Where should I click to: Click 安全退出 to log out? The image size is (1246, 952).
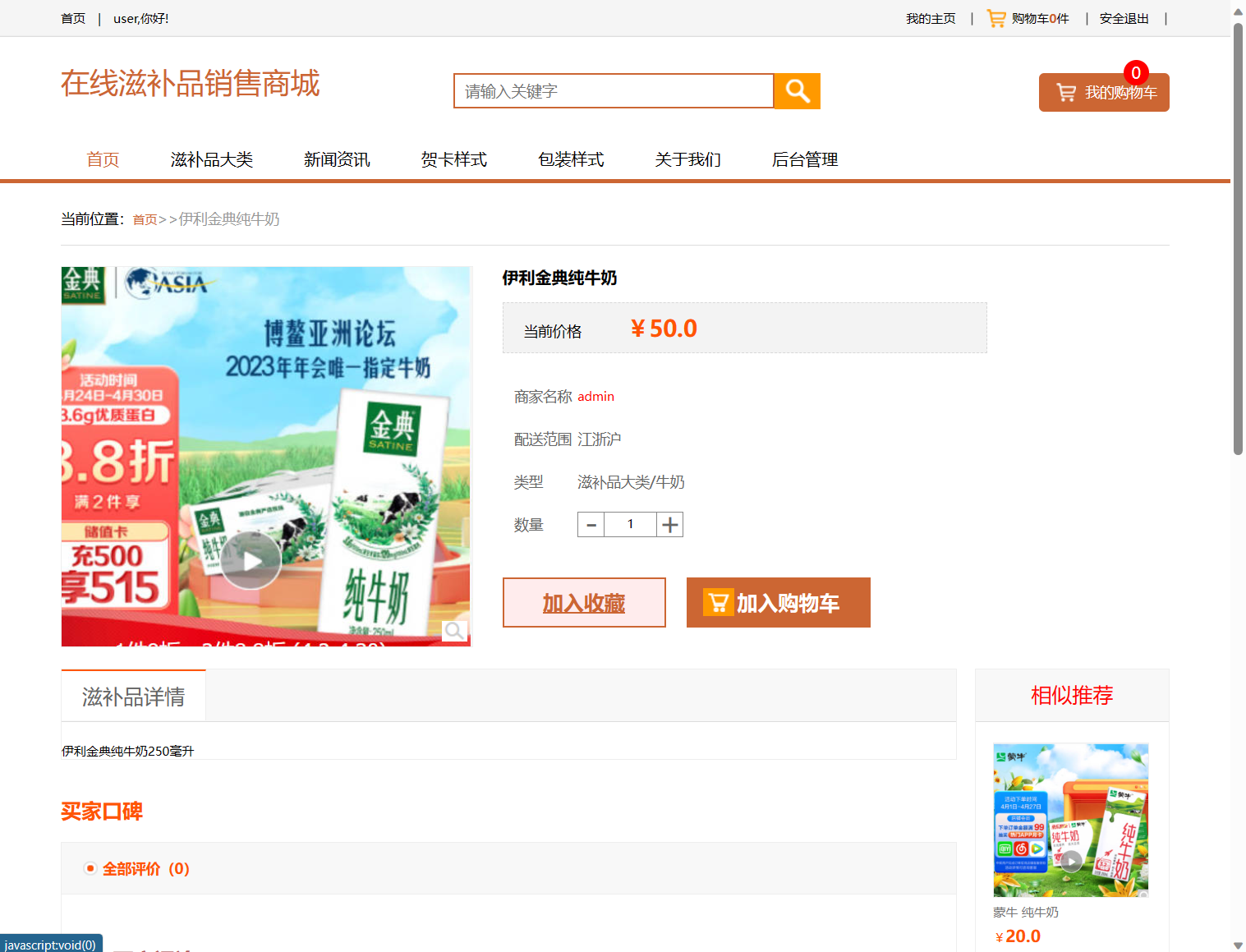point(1124,17)
